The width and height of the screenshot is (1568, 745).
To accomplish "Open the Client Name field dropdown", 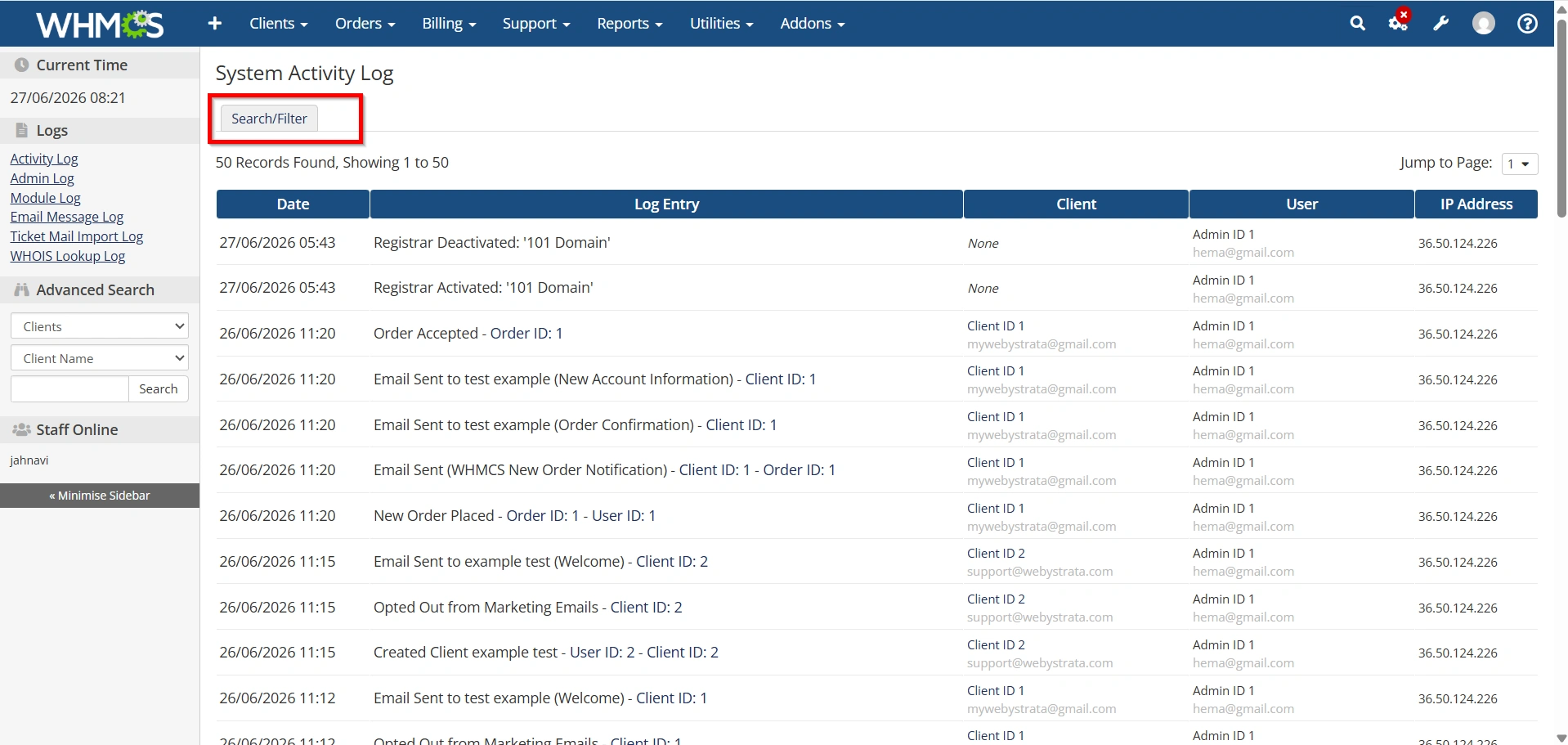I will pos(100,358).
